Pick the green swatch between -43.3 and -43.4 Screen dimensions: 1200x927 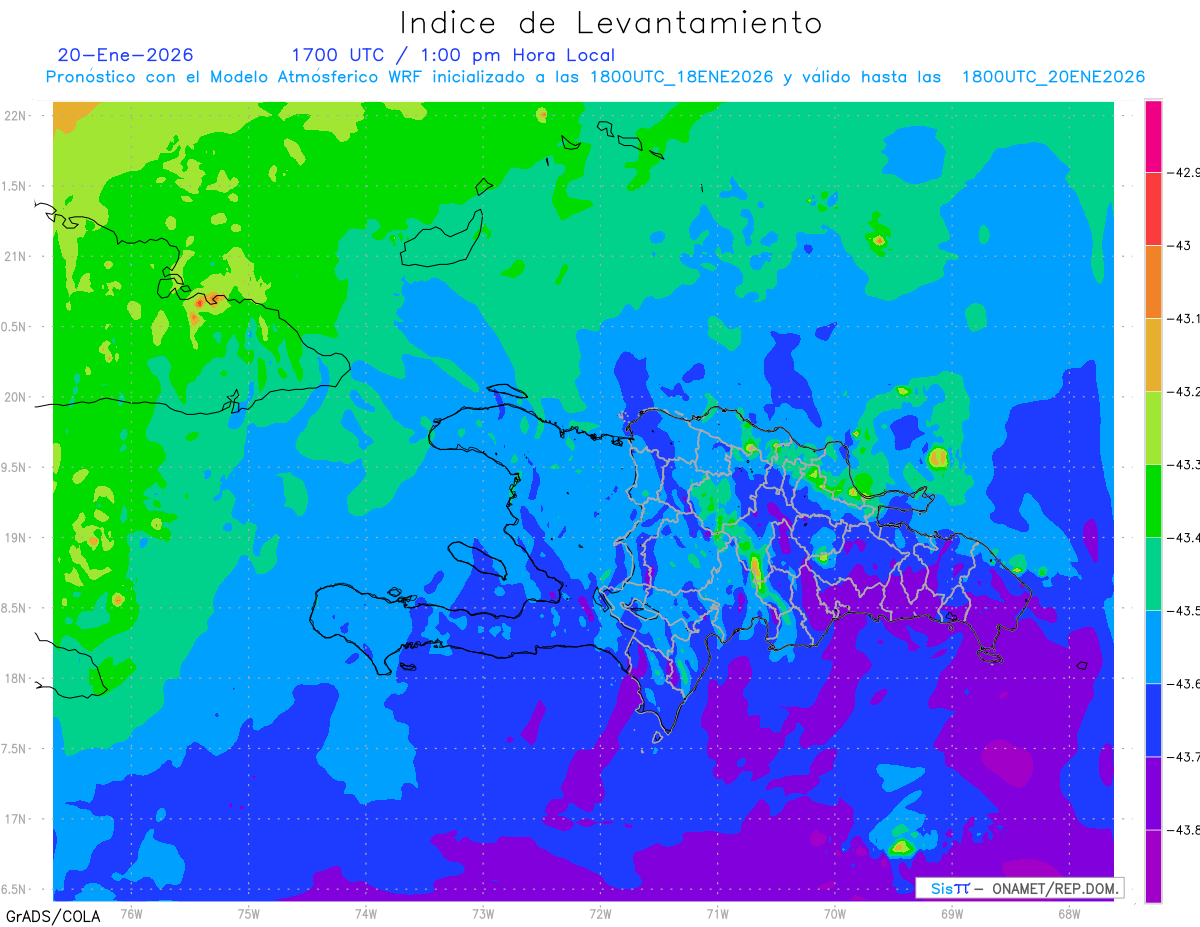[1153, 501]
